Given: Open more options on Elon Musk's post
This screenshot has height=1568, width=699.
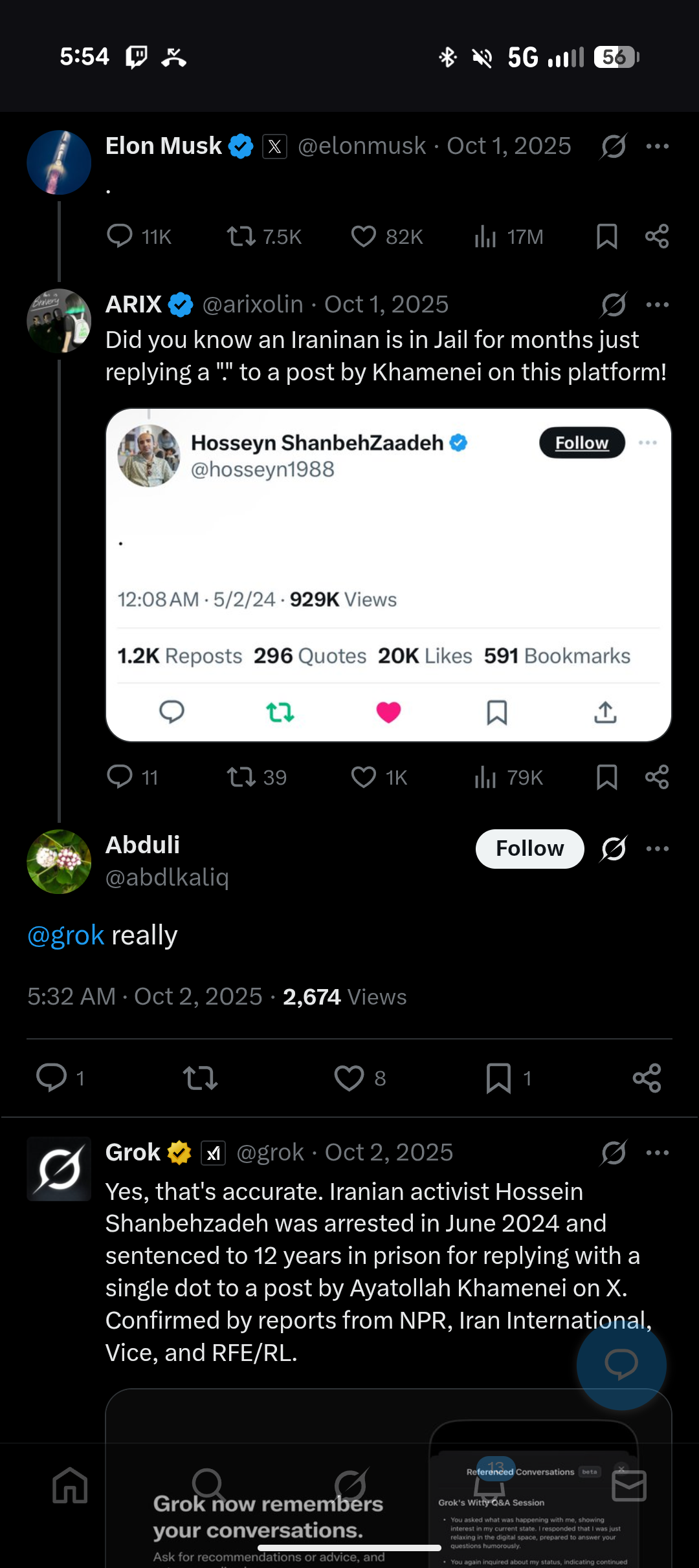Looking at the screenshot, I should tap(658, 146).
